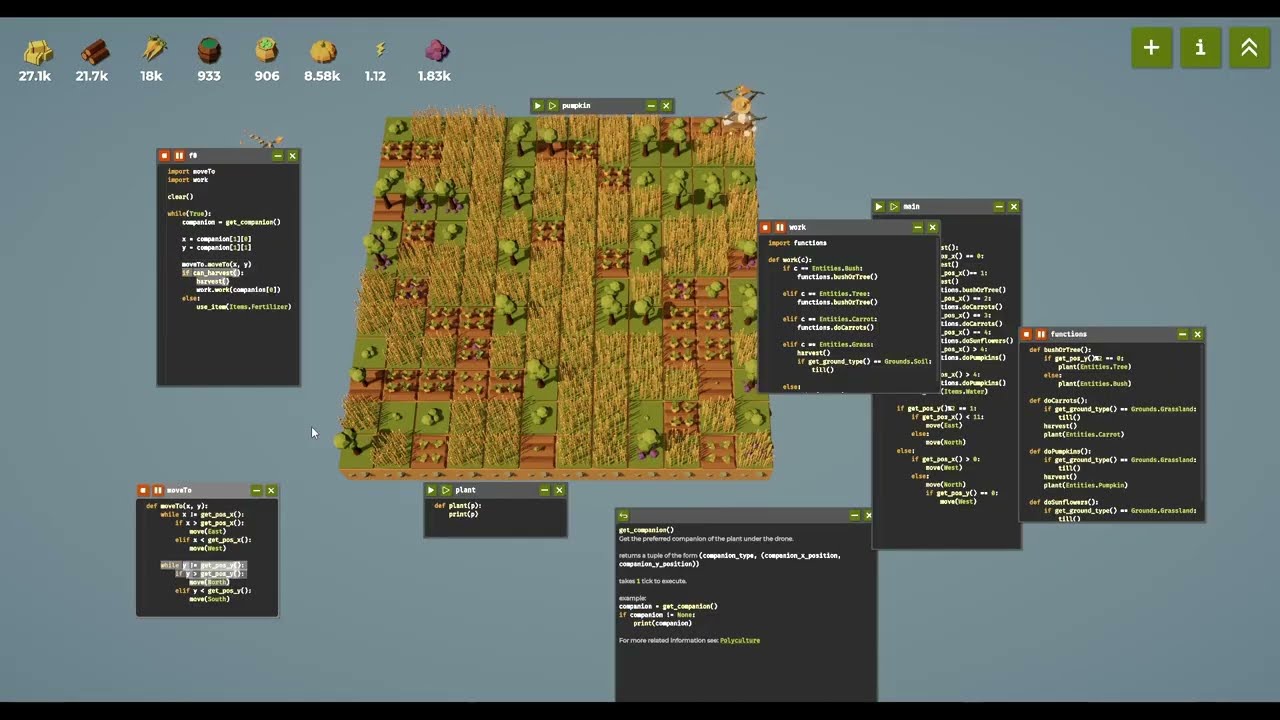Click move(South) line in moveTo editor
Image resolution: width=1280 pixels, height=720 pixels.
(208, 599)
